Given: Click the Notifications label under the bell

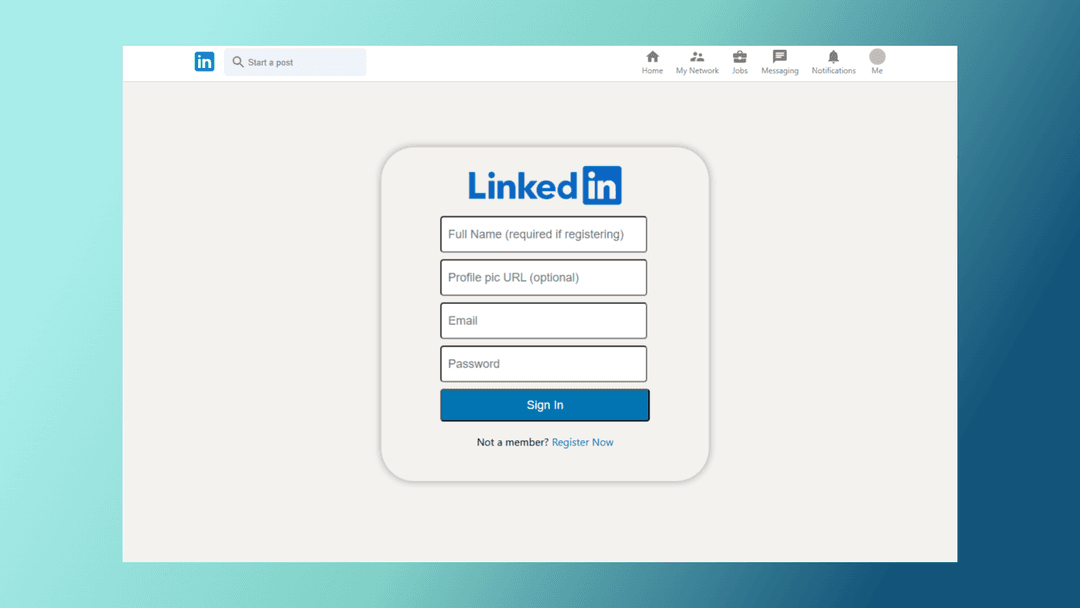Looking at the screenshot, I should tap(833, 71).
